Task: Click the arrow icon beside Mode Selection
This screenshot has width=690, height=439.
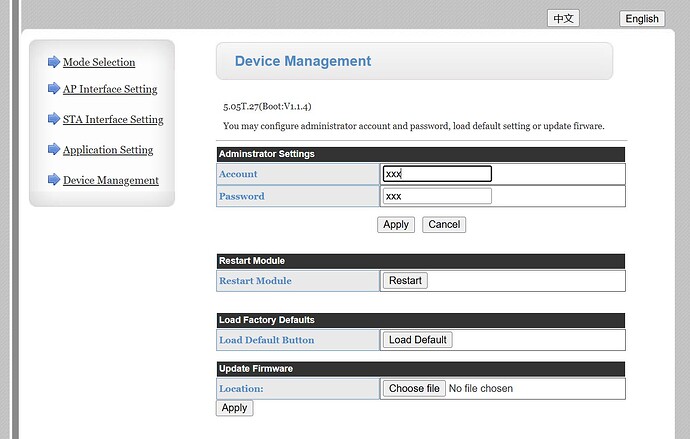Action: pyautogui.click(x=54, y=62)
